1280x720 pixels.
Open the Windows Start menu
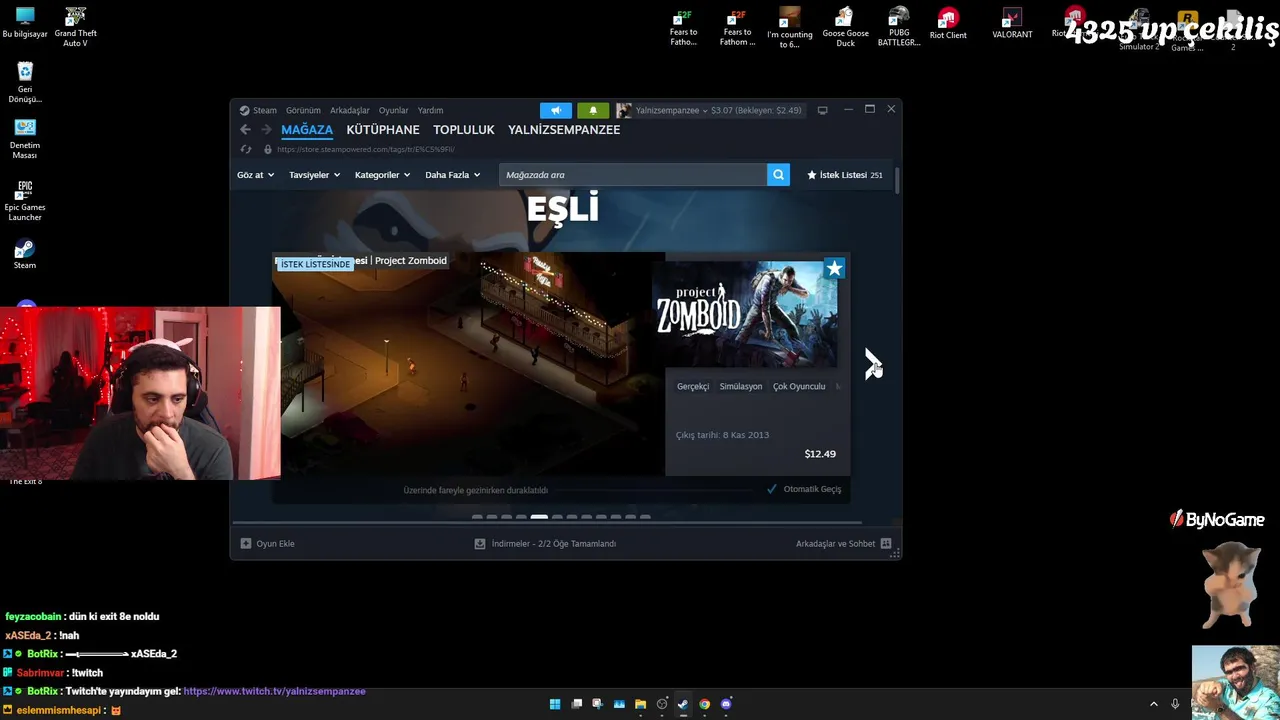[x=555, y=704]
